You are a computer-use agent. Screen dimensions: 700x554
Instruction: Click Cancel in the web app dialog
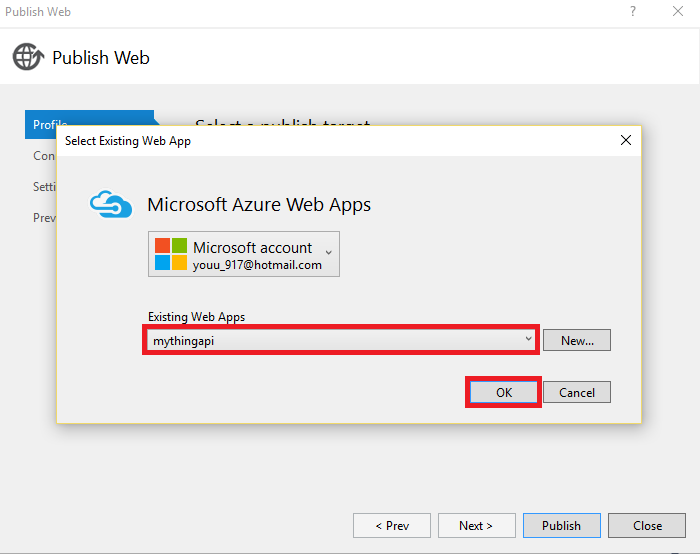(x=577, y=393)
